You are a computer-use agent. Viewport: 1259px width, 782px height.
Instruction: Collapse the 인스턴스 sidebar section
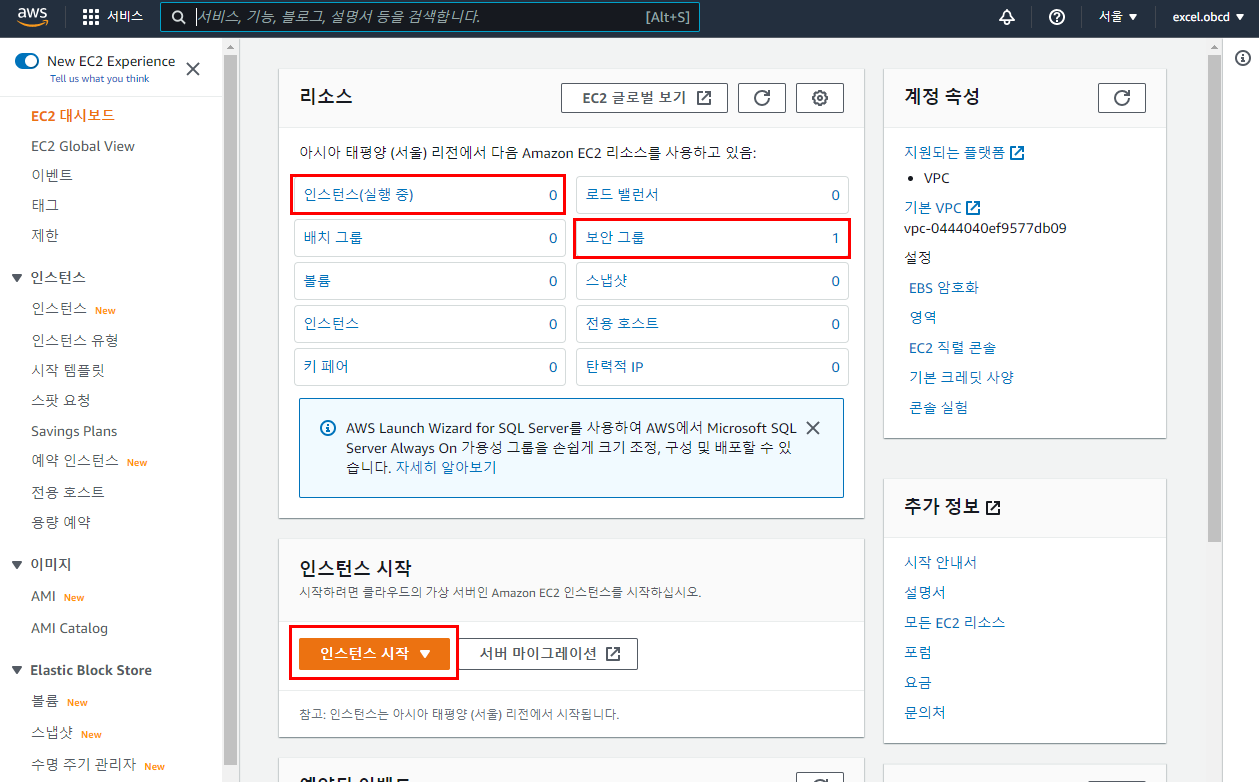pyautogui.click(x=17, y=277)
